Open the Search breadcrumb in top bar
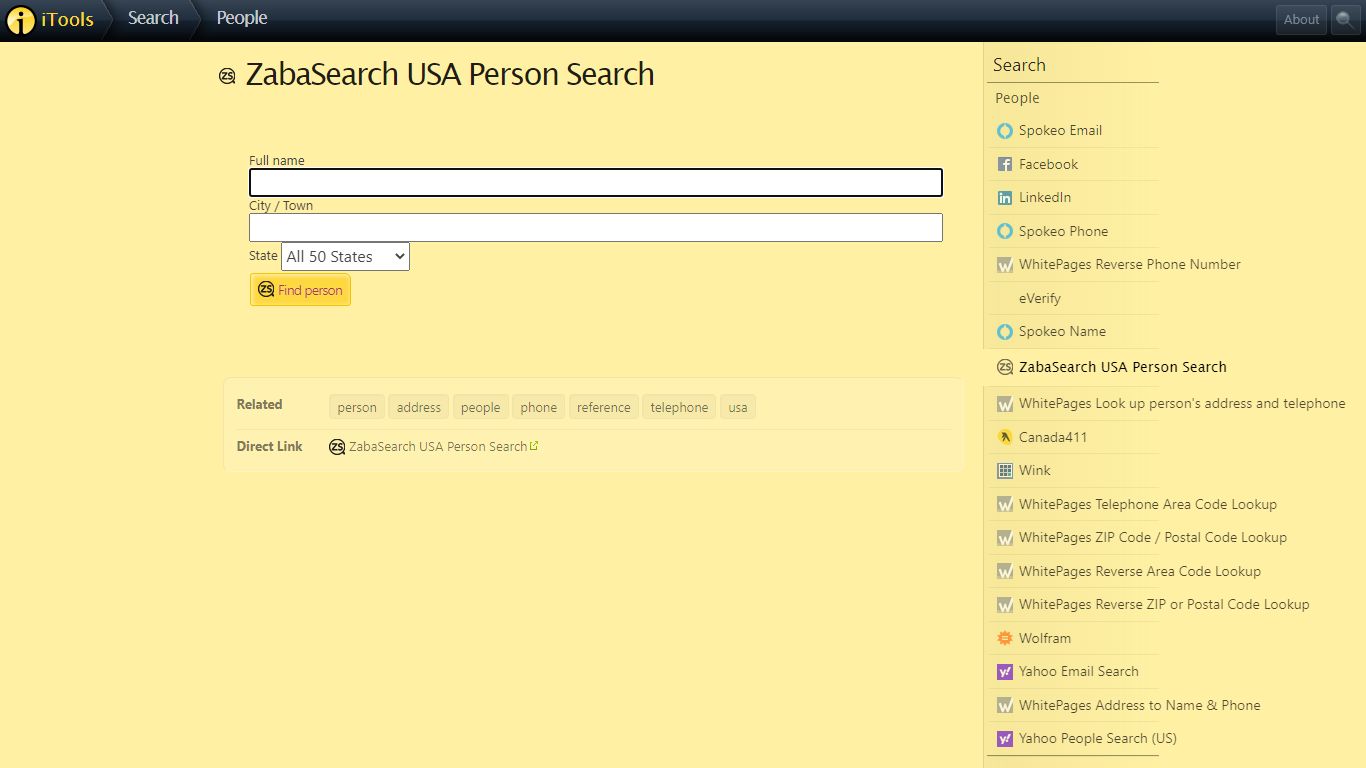Image resolution: width=1366 pixels, height=768 pixels. pos(153,18)
